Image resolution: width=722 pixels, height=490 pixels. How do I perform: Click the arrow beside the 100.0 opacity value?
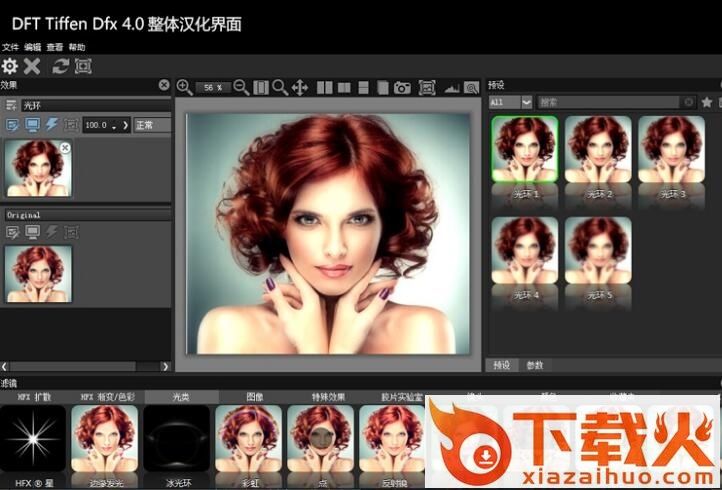(x=125, y=125)
